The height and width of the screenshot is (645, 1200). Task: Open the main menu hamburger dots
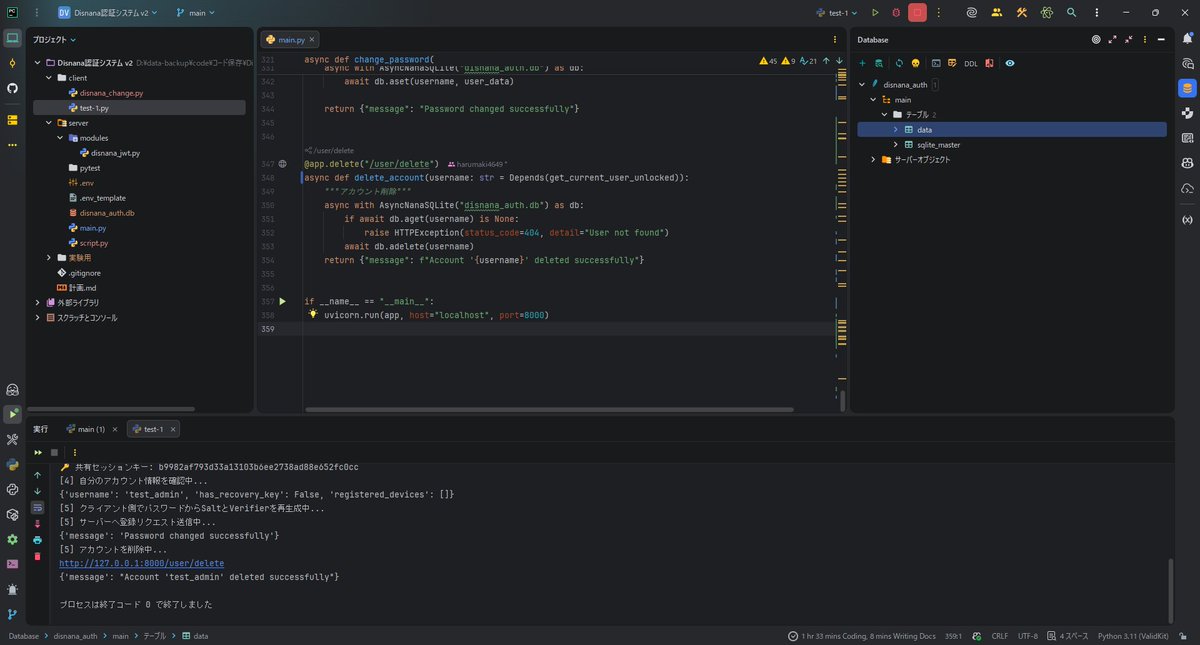point(38,13)
